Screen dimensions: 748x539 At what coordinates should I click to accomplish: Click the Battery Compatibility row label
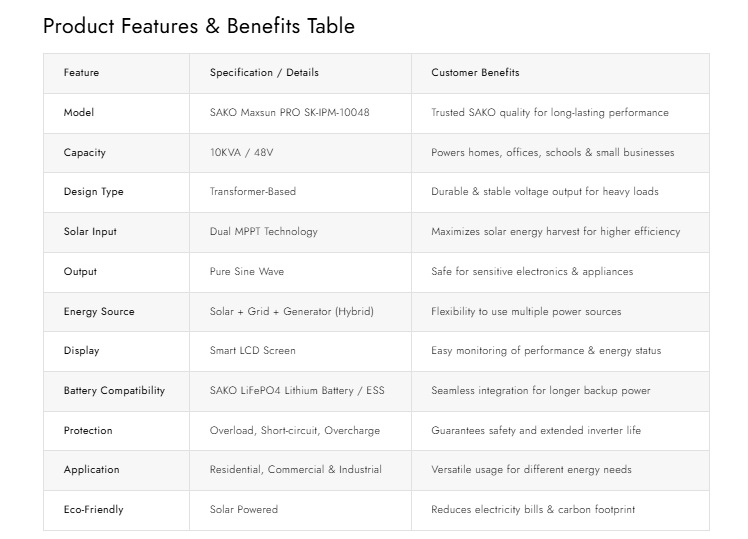(x=114, y=391)
